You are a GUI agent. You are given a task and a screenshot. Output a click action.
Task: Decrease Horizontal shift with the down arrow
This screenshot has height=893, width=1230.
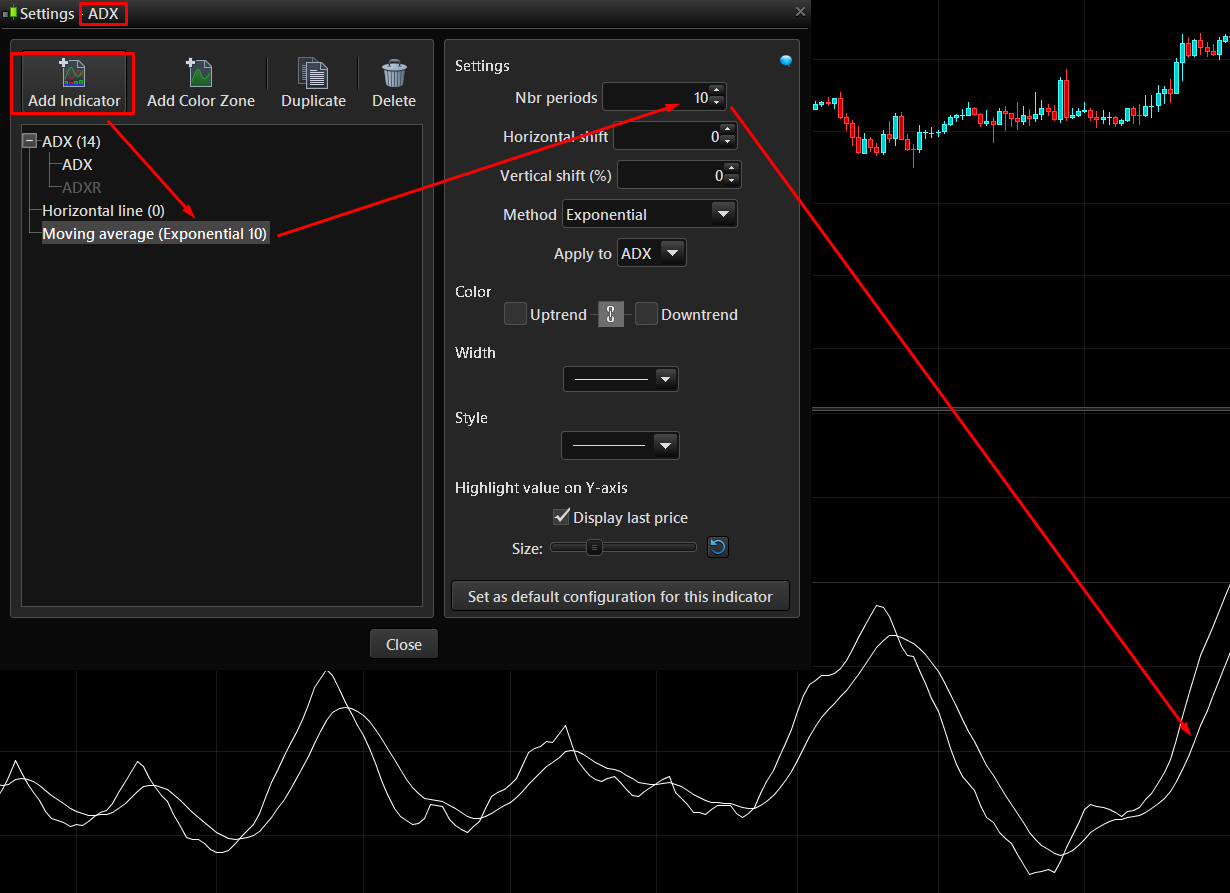coord(727,142)
